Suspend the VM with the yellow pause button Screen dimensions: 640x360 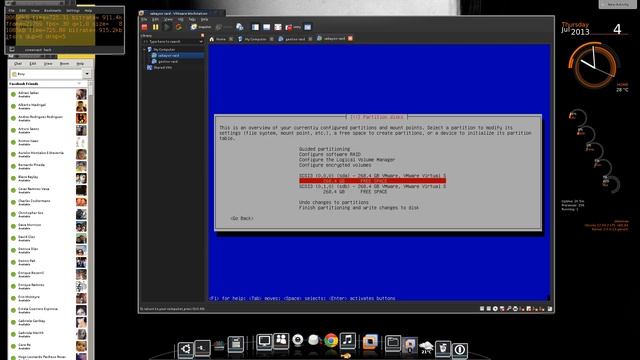156,27
